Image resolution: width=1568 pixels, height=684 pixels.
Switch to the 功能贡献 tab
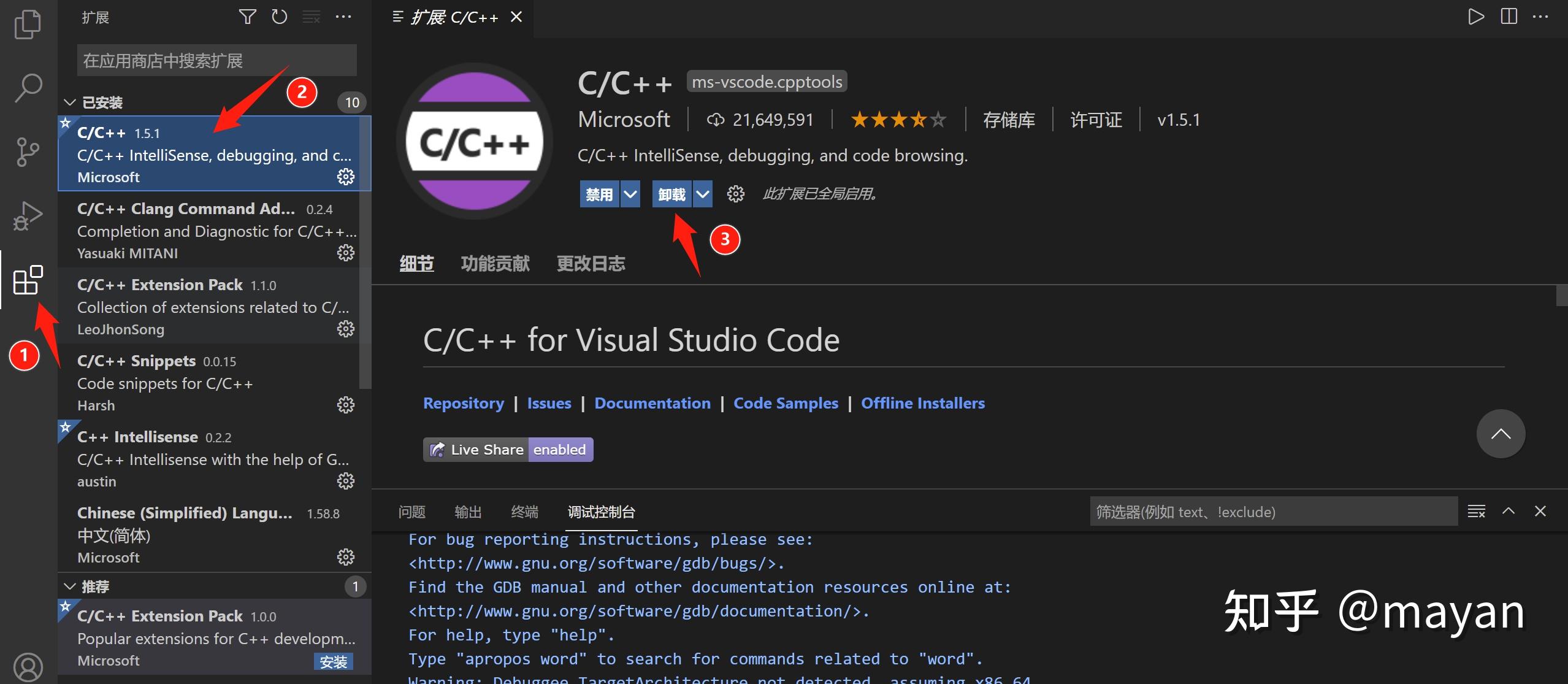[x=494, y=263]
